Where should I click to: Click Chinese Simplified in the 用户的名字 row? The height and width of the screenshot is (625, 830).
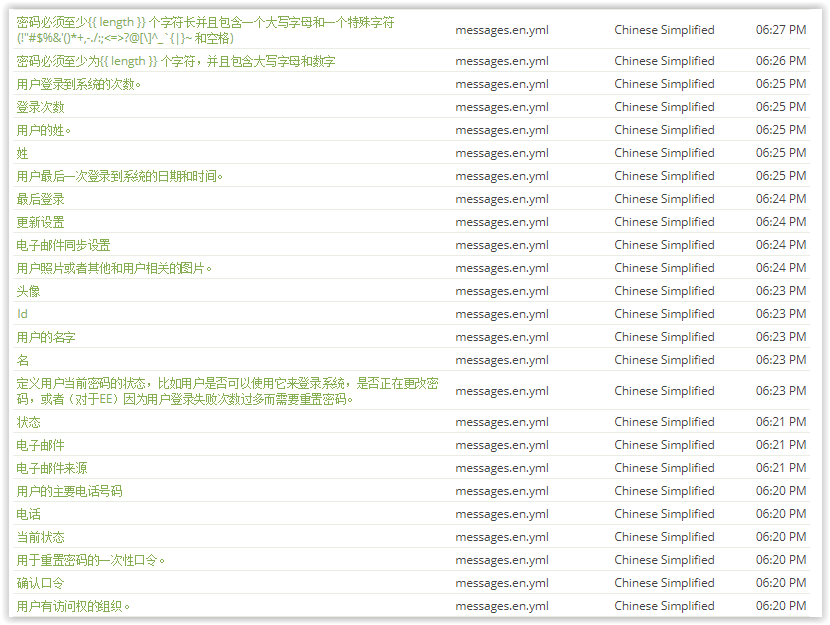tap(664, 338)
